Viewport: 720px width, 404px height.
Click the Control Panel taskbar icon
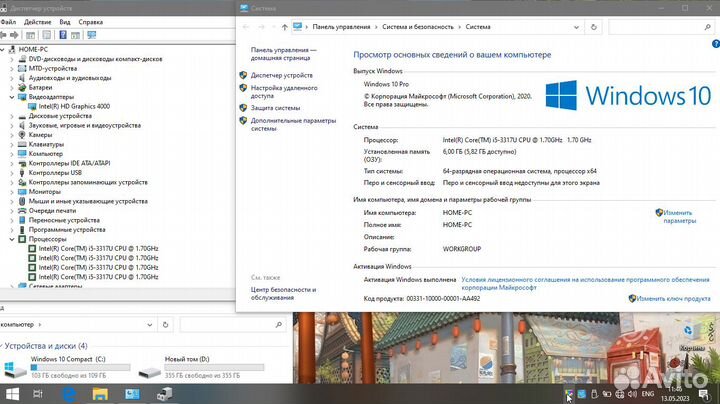pos(132,394)
